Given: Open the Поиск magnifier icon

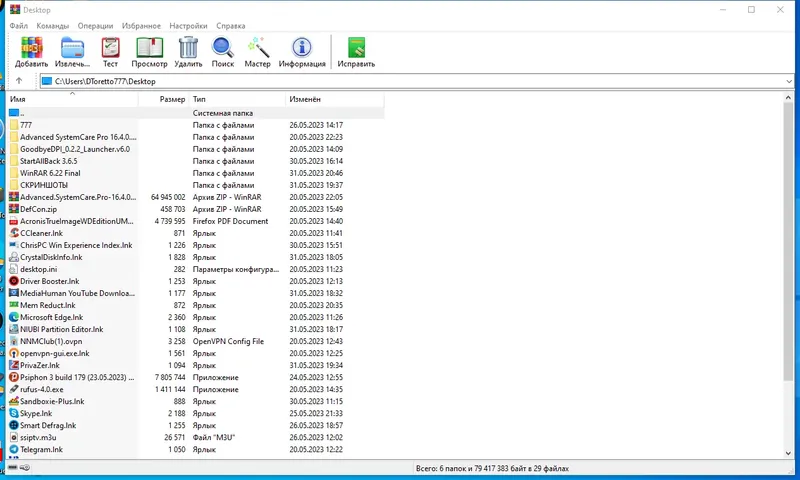Looking at the screenshot, I should pyautogui.click(x=223, y=48).
